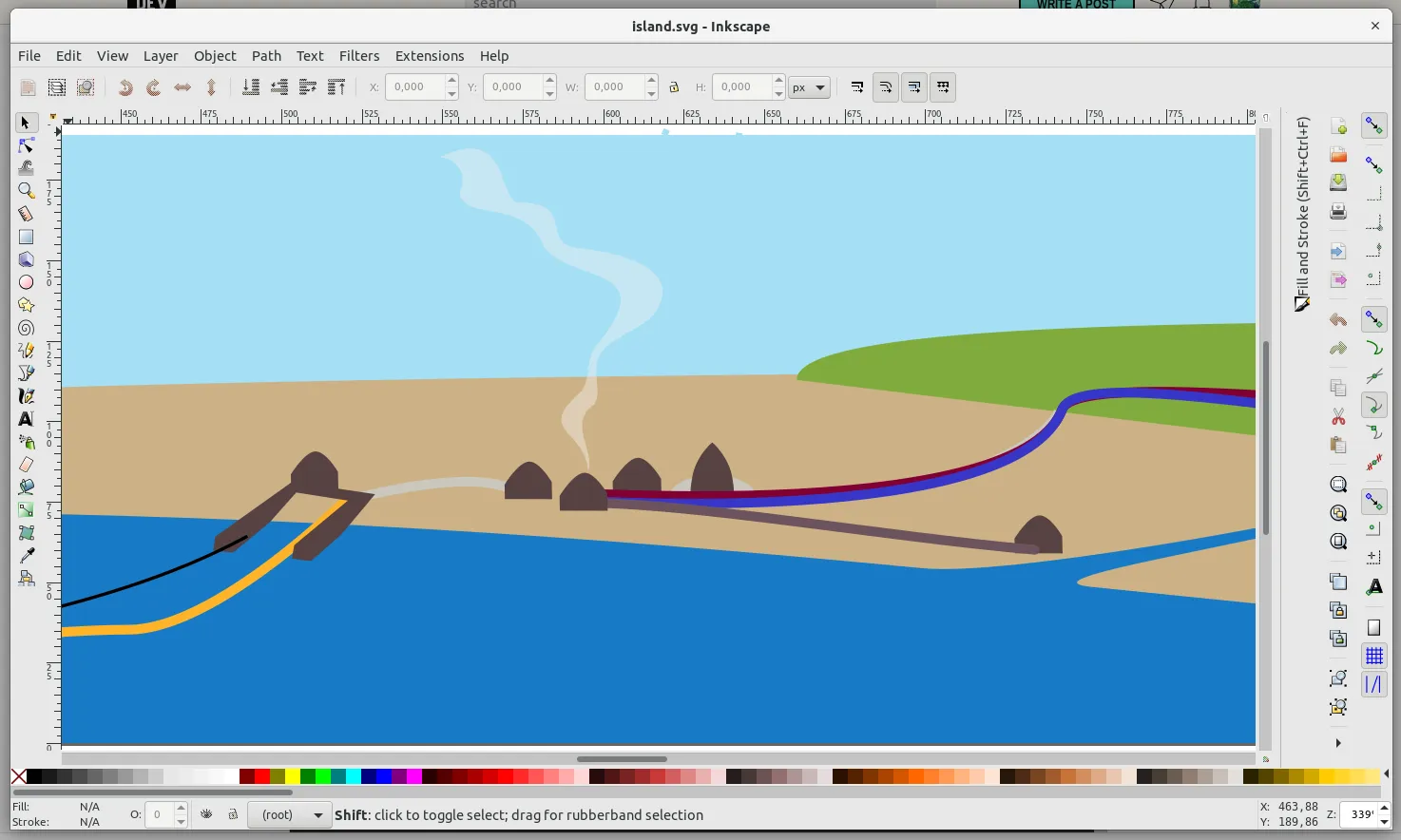Toggle the enable snapping button
This screenshot has width=1401, height=840.
click(x=1373, y=125)
